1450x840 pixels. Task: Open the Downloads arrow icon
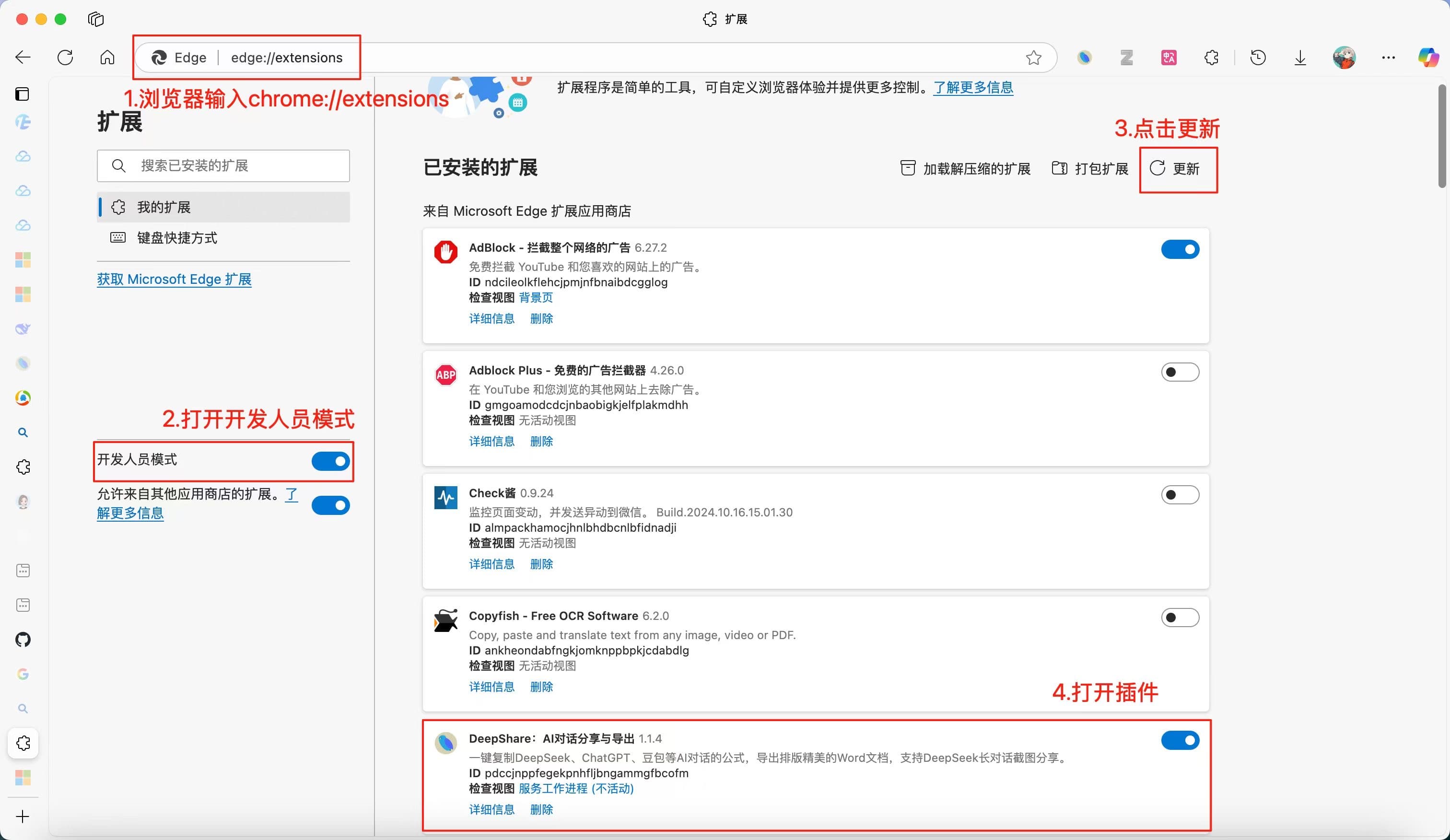[1300, 58]
